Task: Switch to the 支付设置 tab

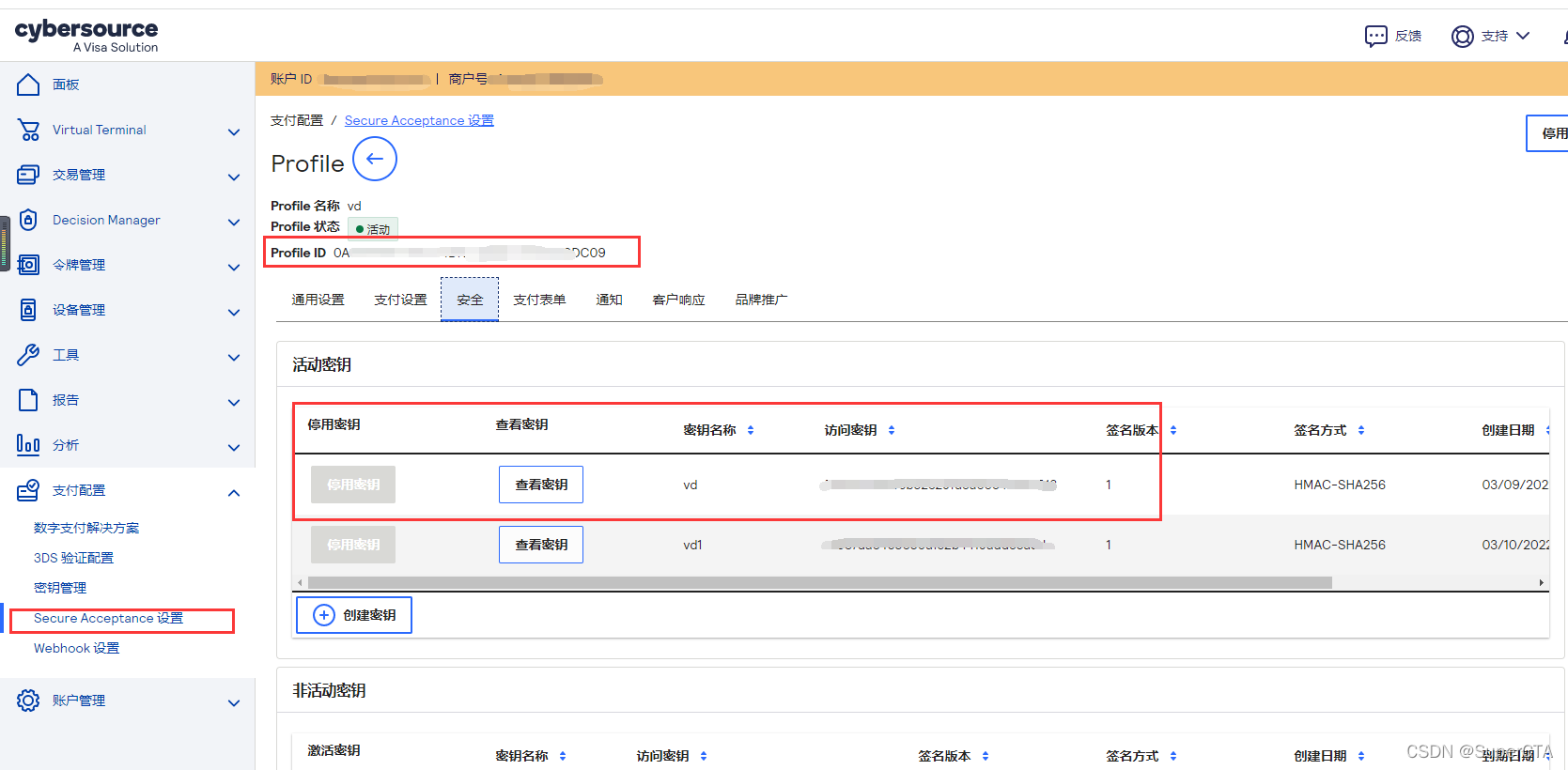Action: pos(400,300)
